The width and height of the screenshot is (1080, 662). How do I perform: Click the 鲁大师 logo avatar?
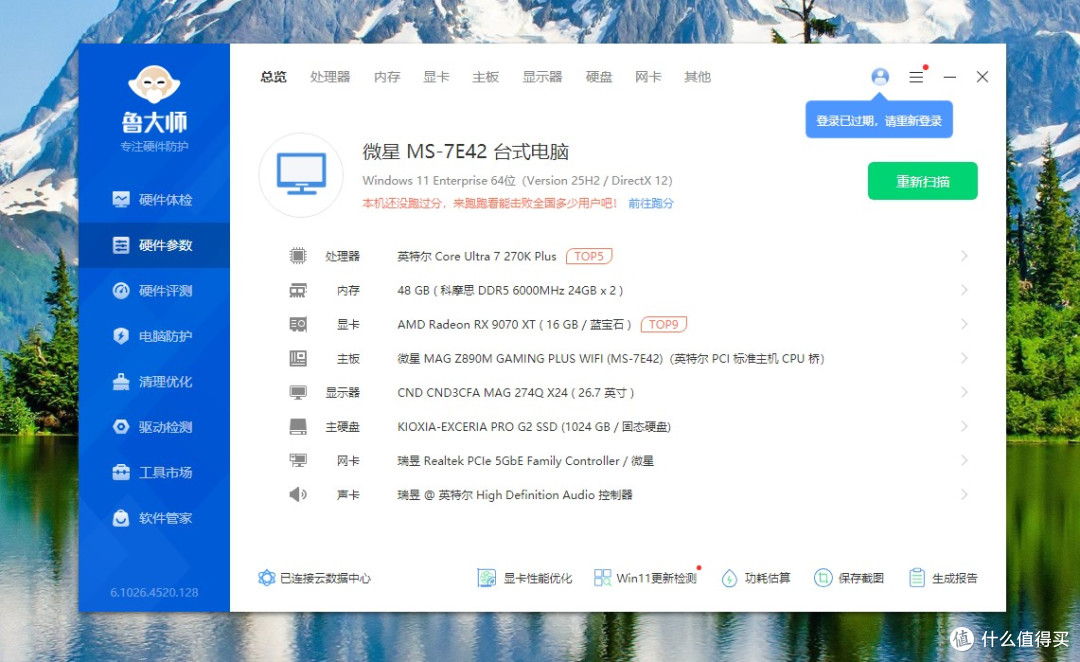coord(154,85)
